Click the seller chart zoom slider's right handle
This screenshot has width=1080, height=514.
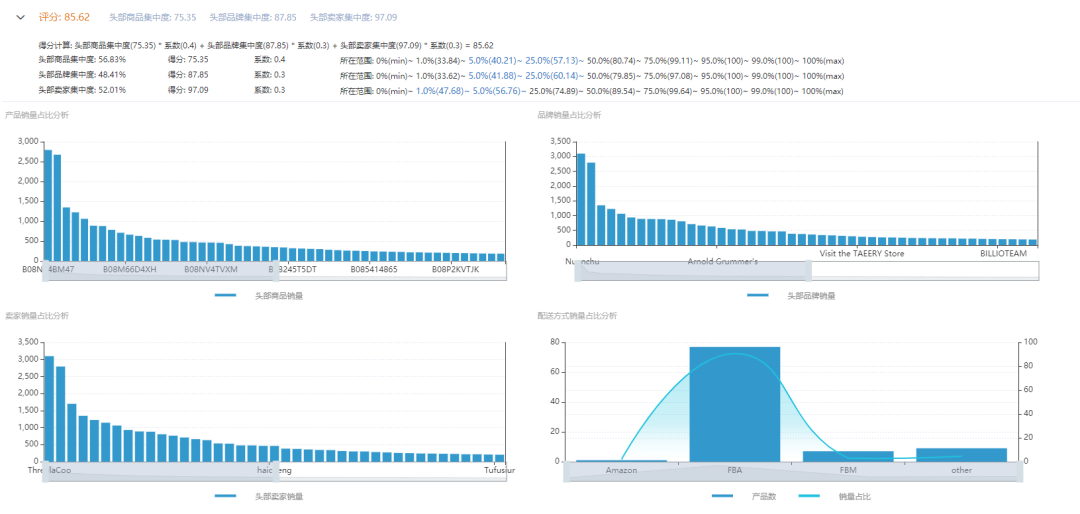click(276, 471)
